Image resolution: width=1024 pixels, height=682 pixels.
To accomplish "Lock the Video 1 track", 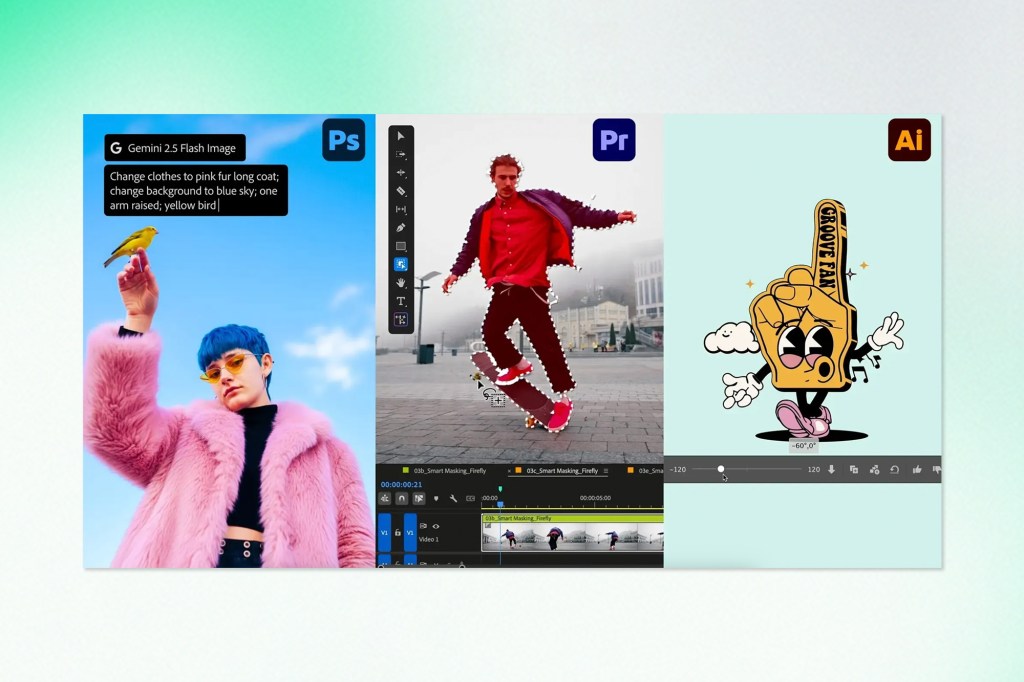I will pyautogui.click(x=396, y=533).
